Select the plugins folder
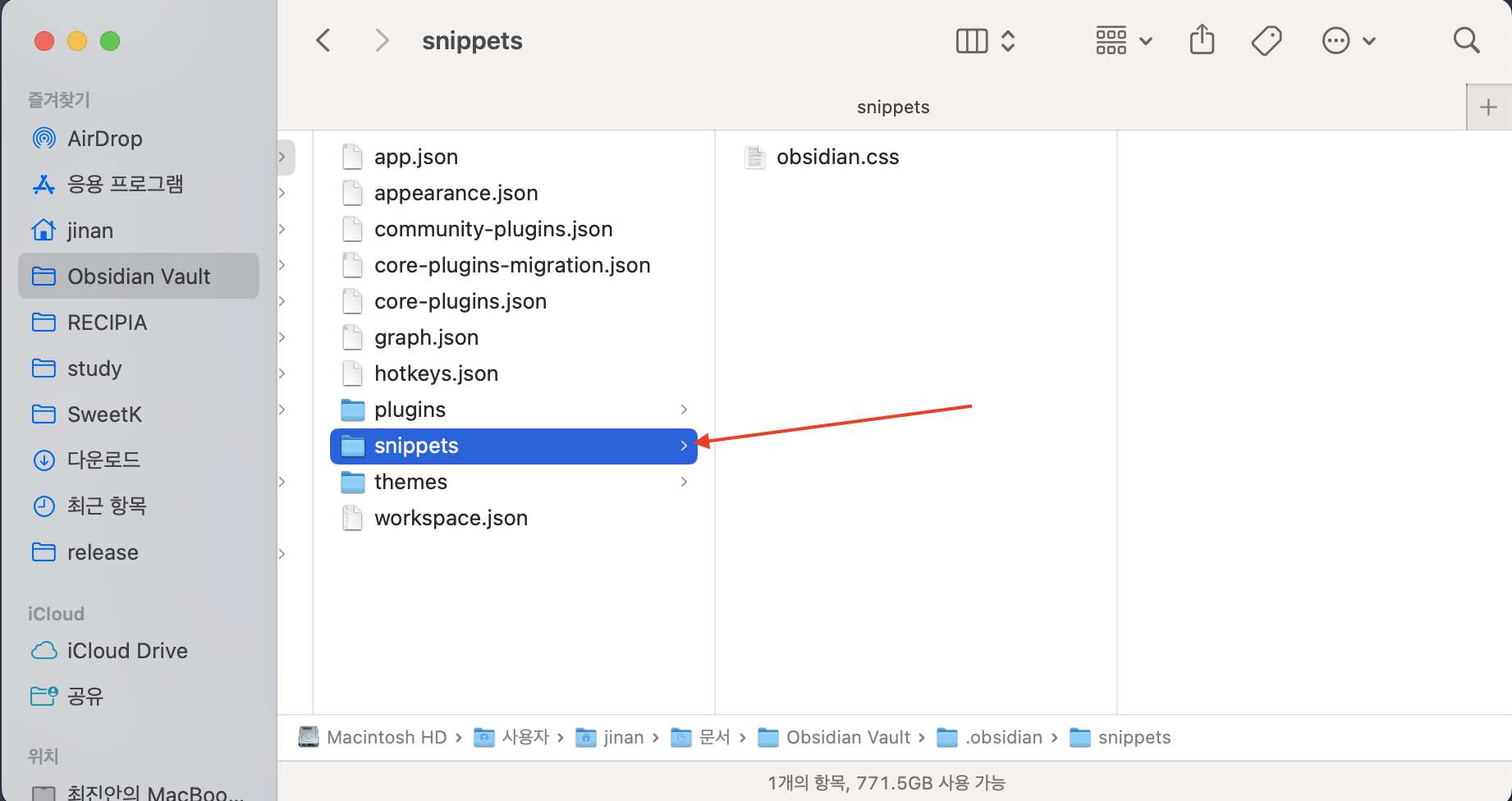 pyautogui.click(x=514, y=410)
